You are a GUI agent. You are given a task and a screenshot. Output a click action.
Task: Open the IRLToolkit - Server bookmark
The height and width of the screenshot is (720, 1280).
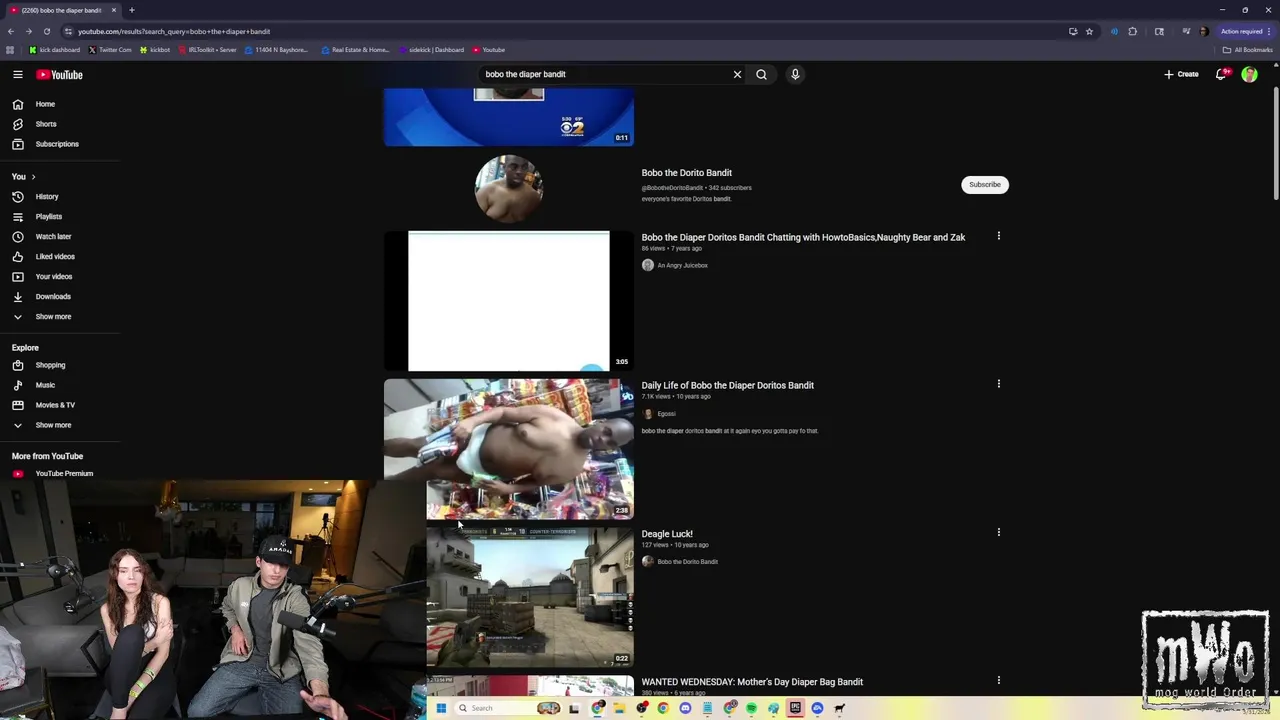click(x=207, y=50)
